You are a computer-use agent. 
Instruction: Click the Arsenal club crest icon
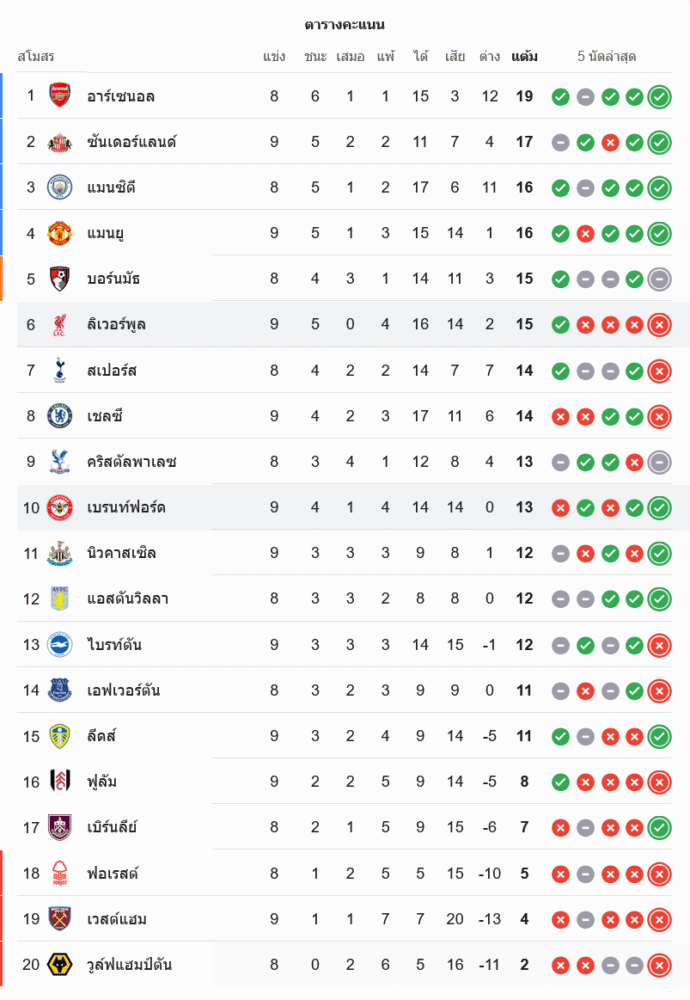[60, 96]
